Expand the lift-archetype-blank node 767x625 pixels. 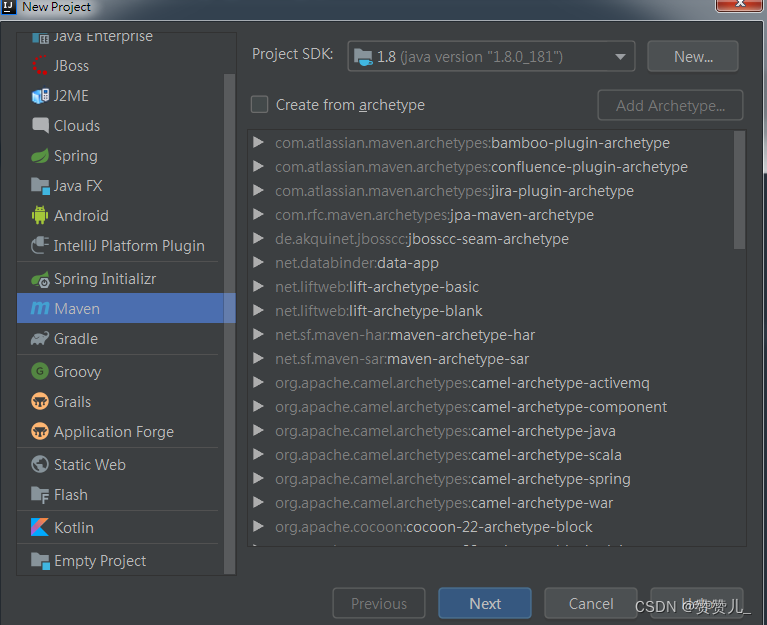258,311
